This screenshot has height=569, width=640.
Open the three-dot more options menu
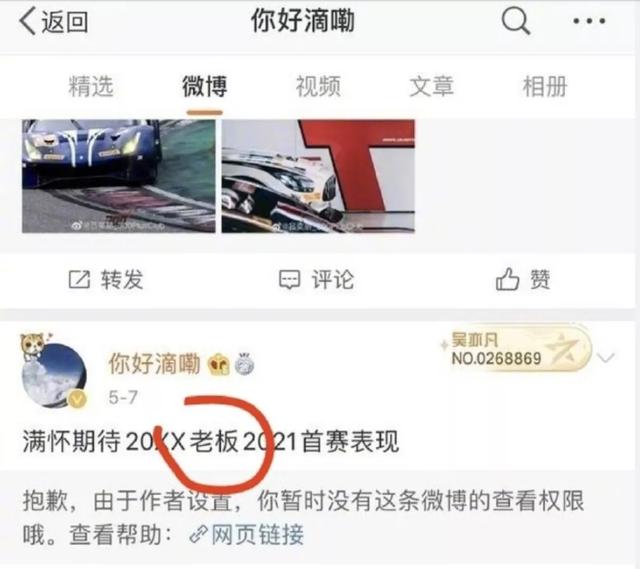[x=589, y=21]
